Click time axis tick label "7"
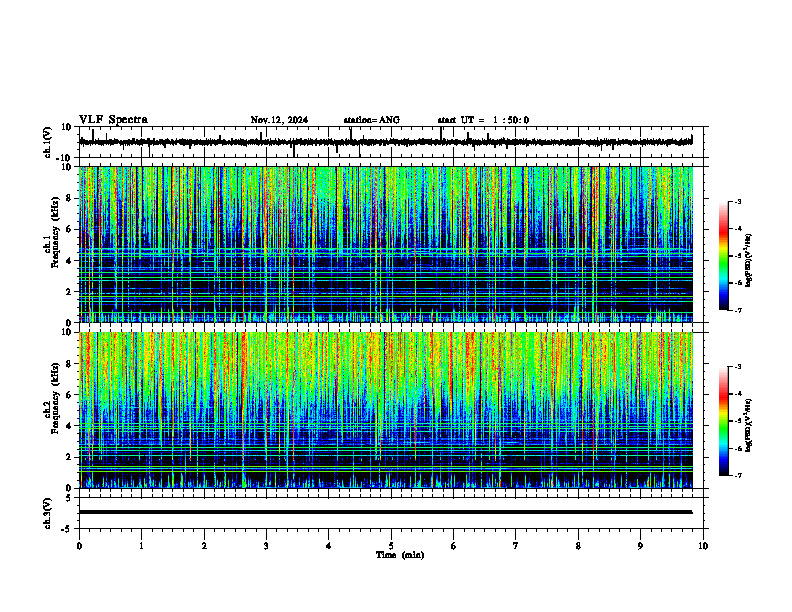Viewport: 792px width, 612px height. pos(516,546)
